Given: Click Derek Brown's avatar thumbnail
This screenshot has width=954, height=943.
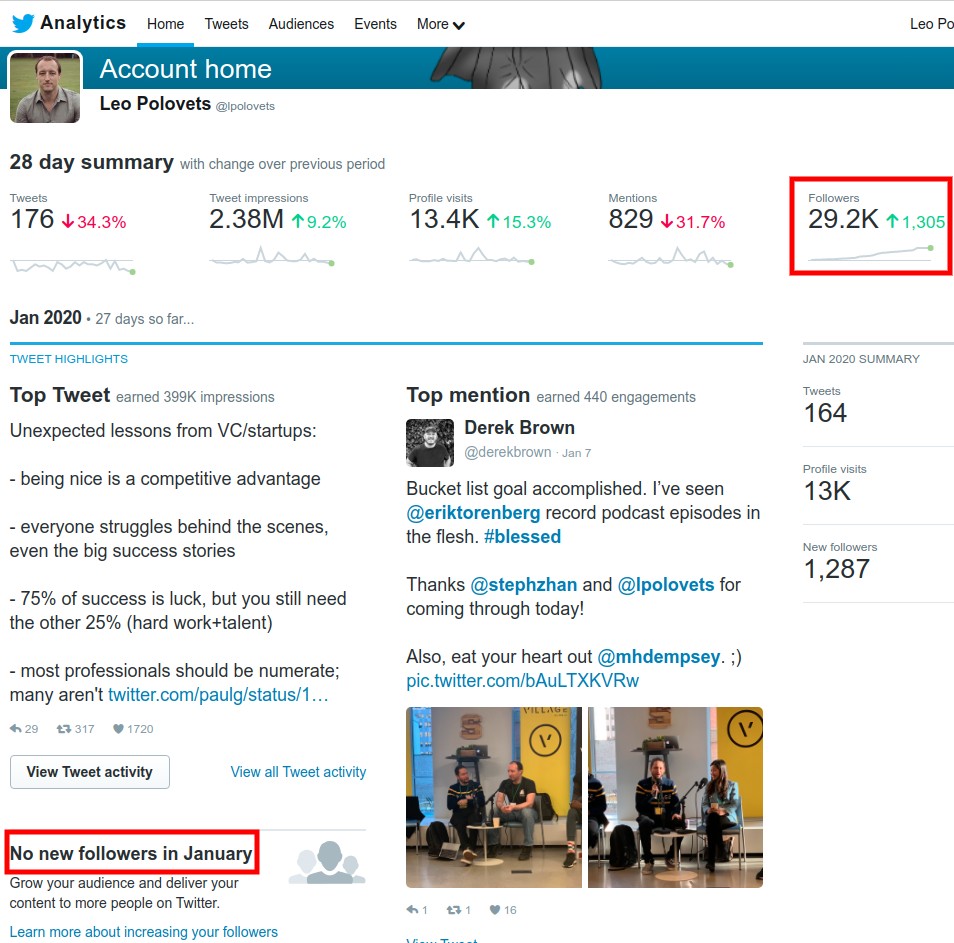Looking at the screenshot, I should [x=430, y=443].
